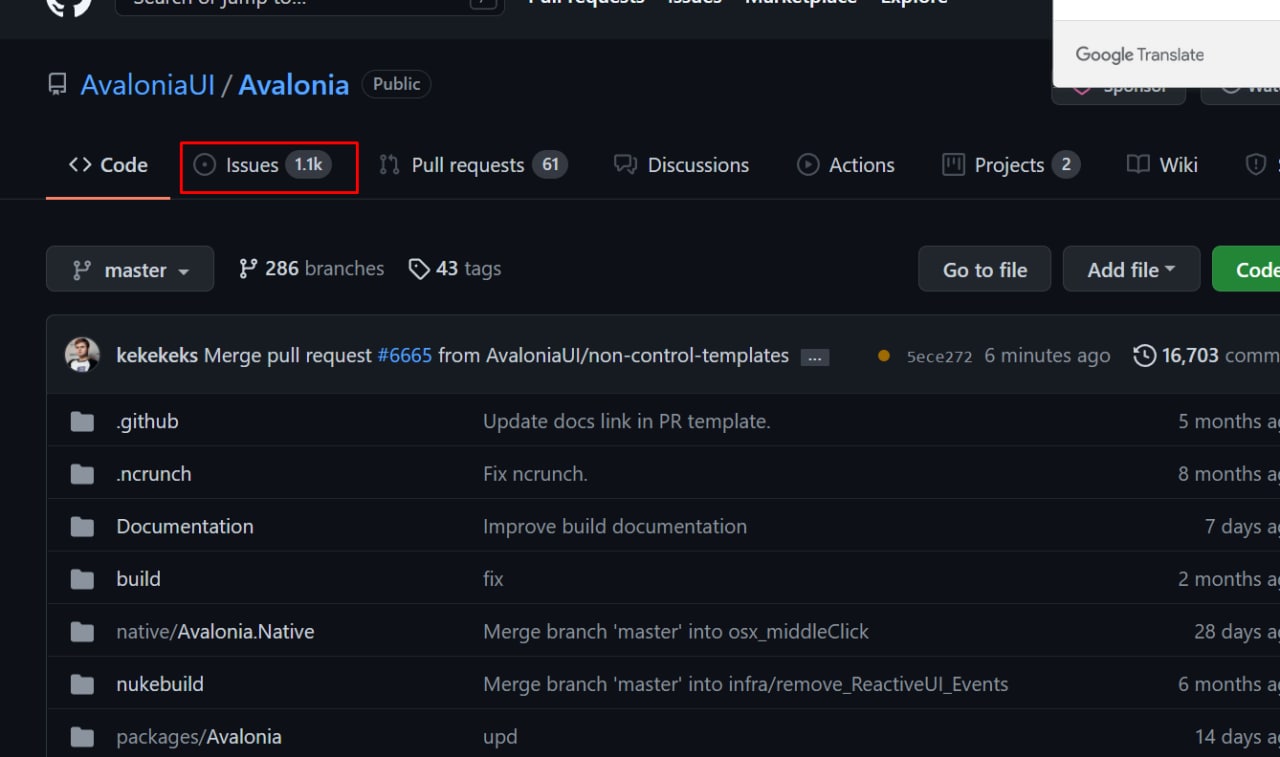View the 43 tags link

pyautogui.click(x=455, y=269)
